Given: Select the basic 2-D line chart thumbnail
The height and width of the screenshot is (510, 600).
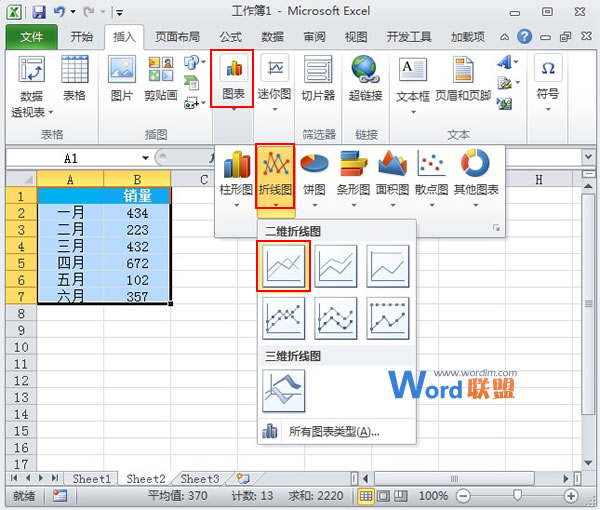Looking at the screenshot, I should pyautogui.click(x=284, y=266).
